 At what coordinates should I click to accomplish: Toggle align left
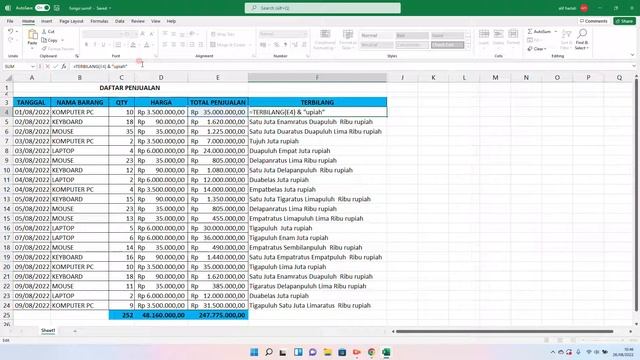[165, 44]
